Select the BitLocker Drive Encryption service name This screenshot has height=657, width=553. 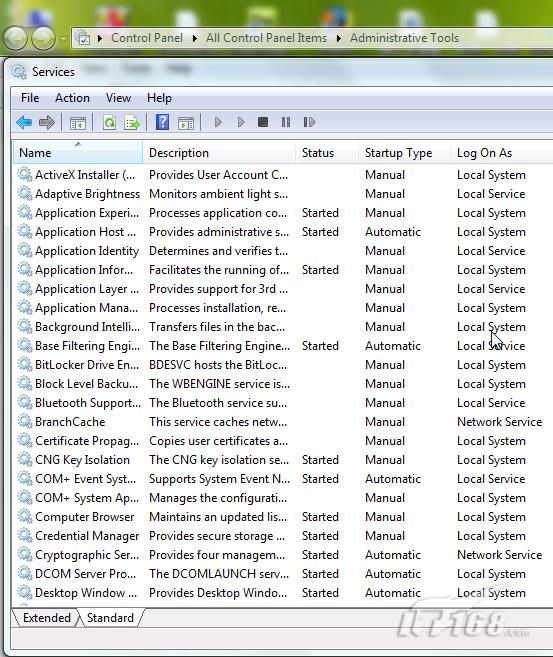(x=87, y=365)
